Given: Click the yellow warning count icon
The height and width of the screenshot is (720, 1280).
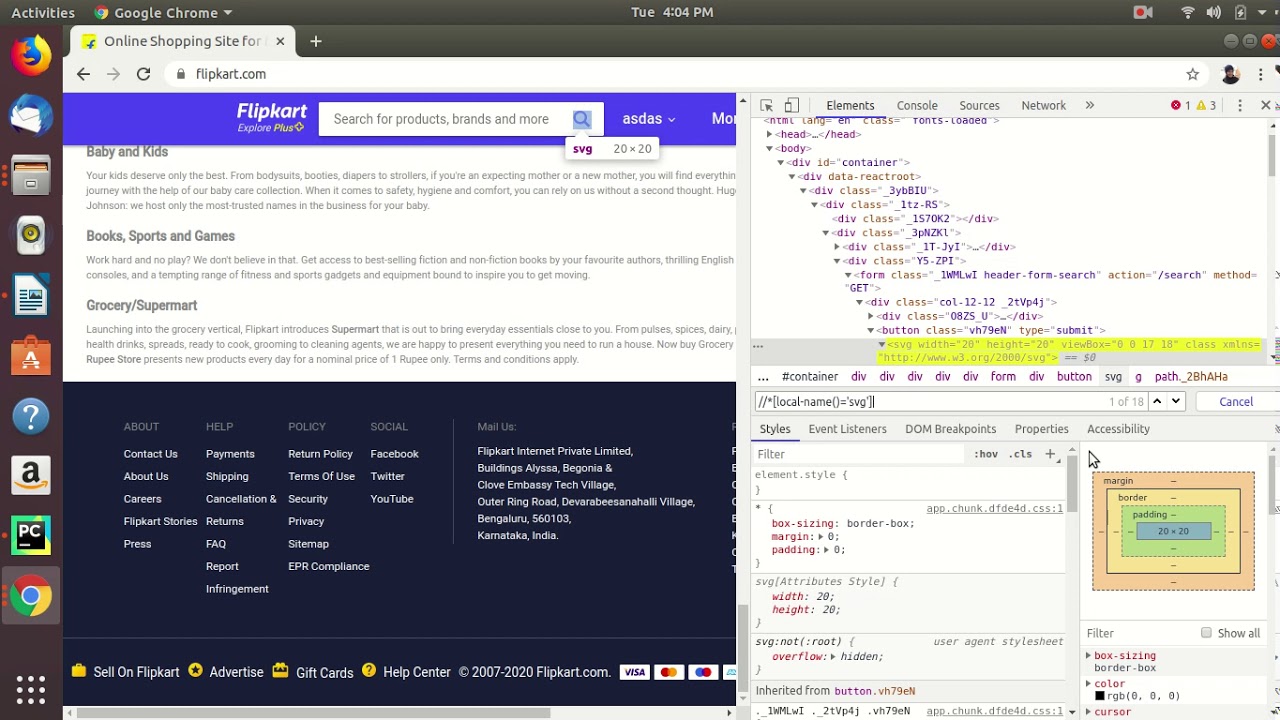Looking at the screenshot, I should click(1201, 105).
